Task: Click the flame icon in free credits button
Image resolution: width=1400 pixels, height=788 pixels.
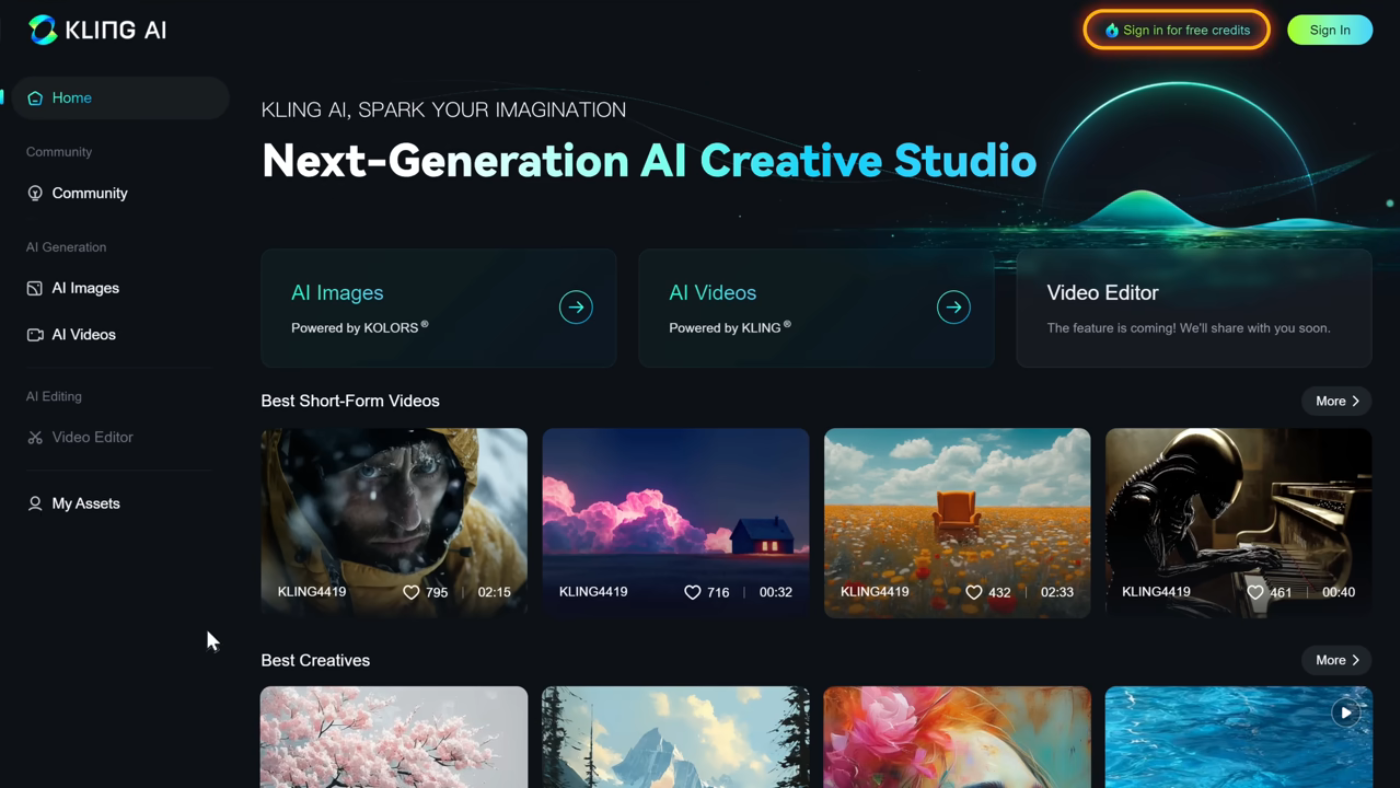Action: 1111,30
